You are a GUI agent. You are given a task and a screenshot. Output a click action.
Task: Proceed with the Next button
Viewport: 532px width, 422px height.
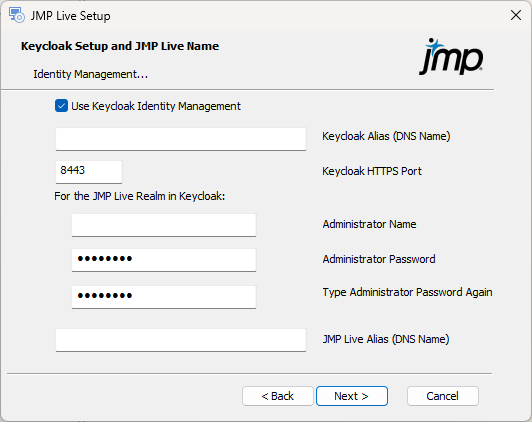point(352,396)
